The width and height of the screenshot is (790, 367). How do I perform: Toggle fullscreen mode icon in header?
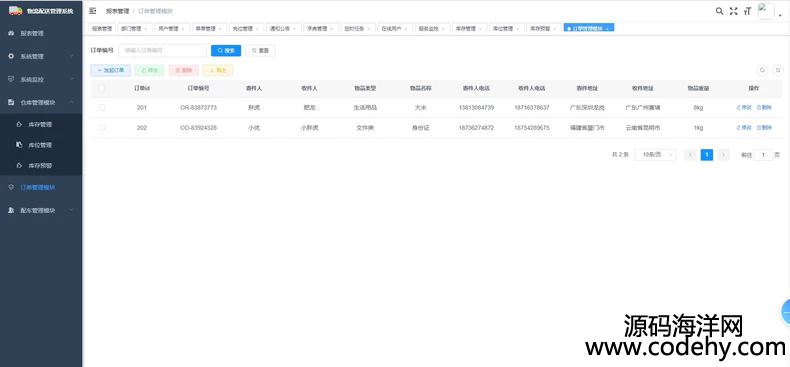(734, 11)
